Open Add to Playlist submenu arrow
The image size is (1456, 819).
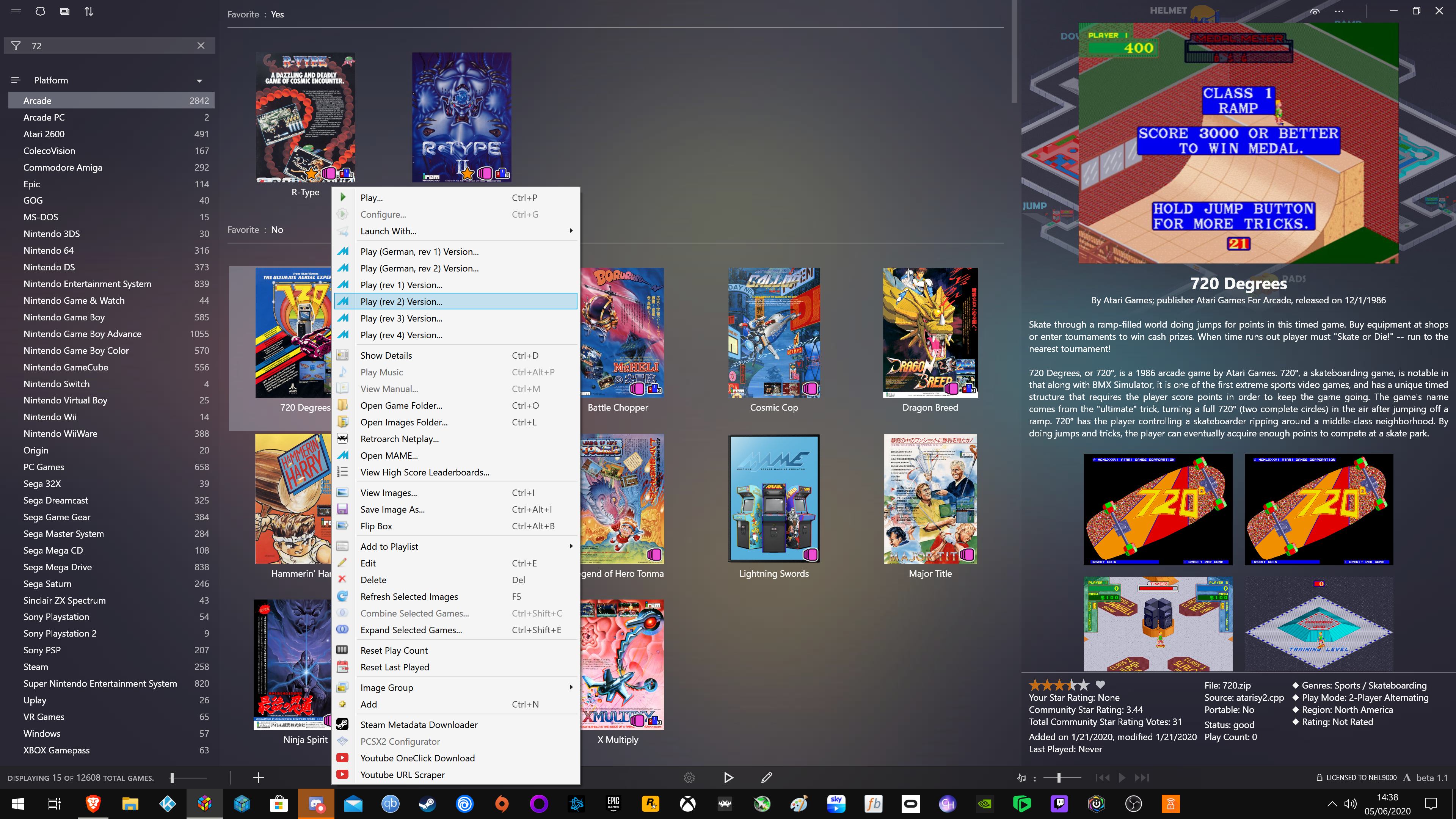571,546
